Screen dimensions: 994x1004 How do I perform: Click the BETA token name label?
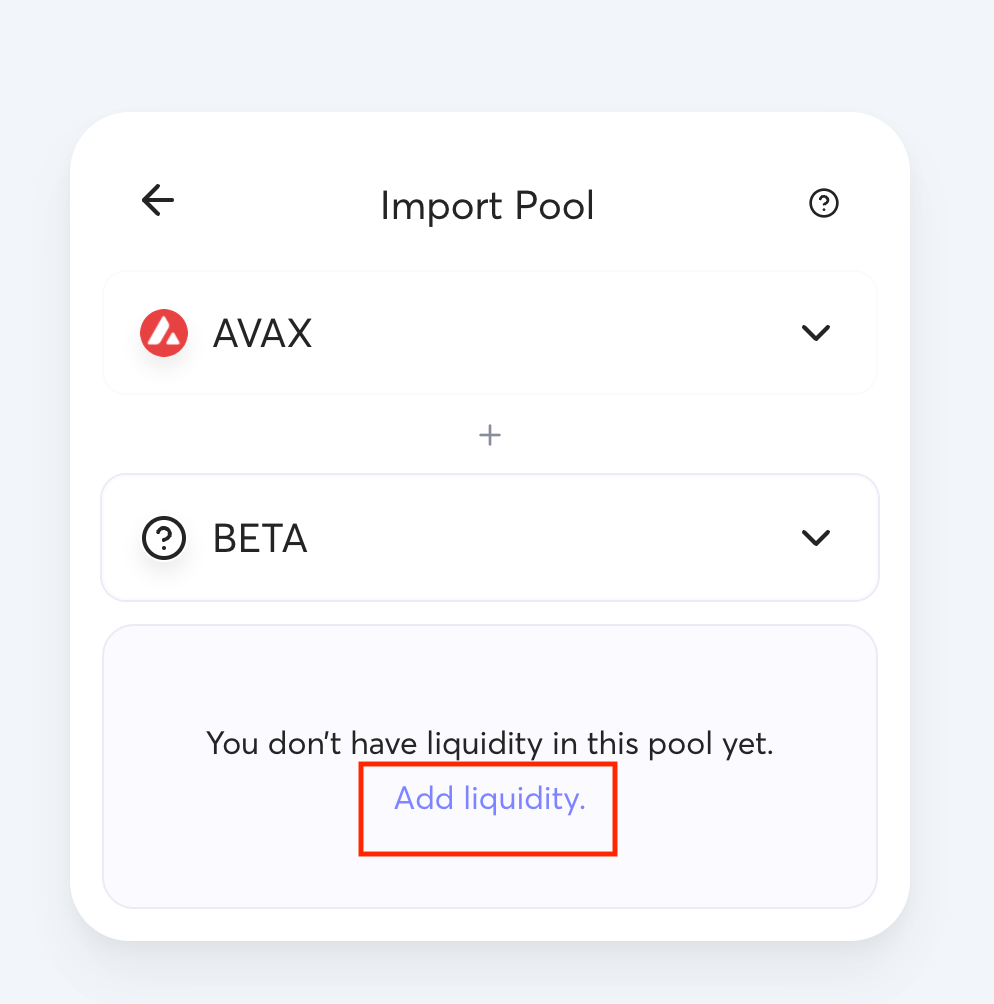pyautogui.click(x=260, y=539)
